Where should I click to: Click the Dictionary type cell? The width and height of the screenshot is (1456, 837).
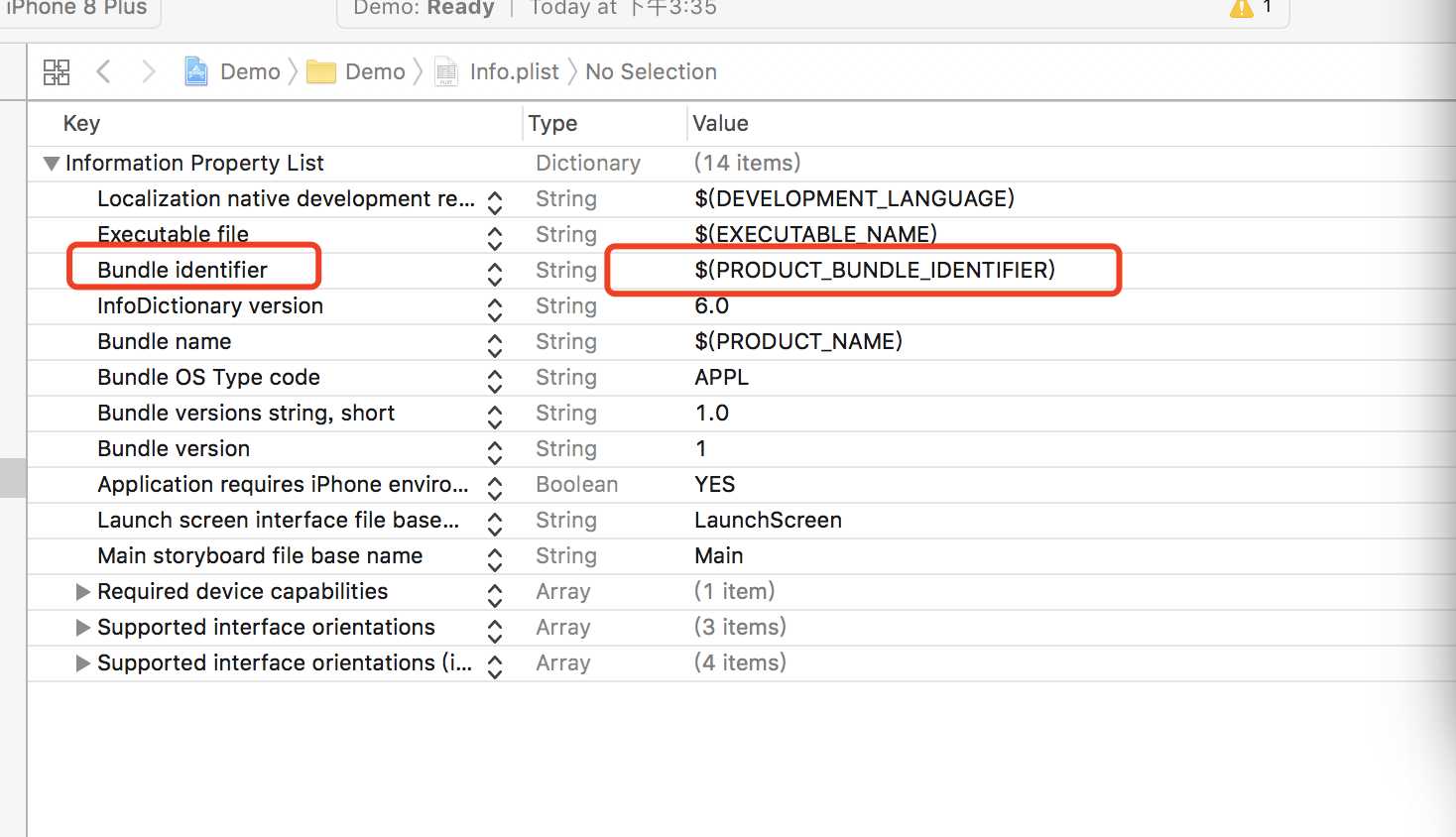(588, 163)
